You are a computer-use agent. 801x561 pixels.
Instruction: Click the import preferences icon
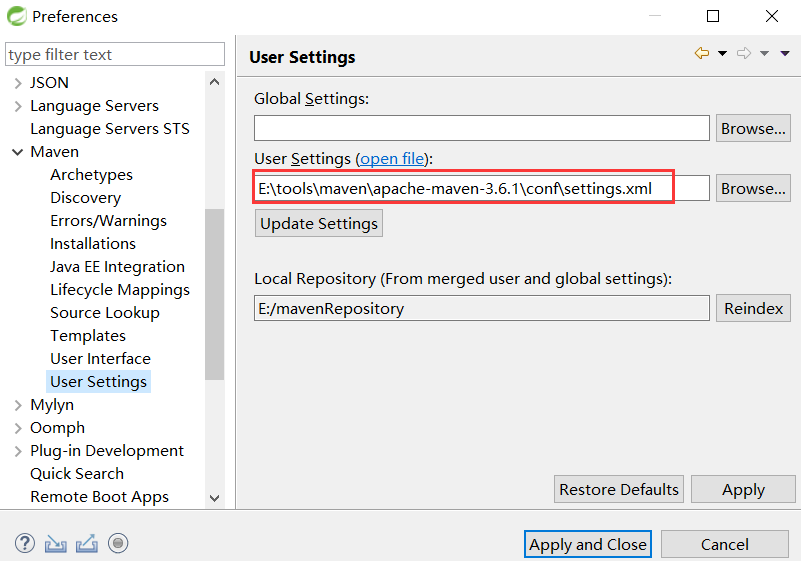(x=56, y=543)
